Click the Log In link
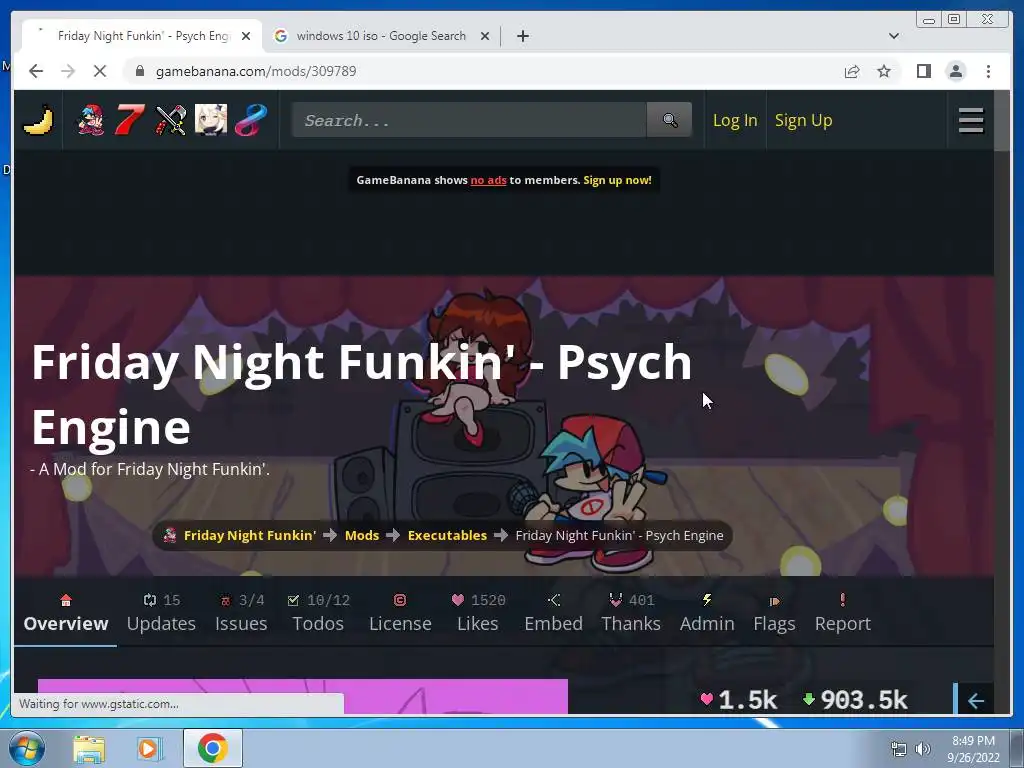The image size is (1024, 768). [735, 120]
